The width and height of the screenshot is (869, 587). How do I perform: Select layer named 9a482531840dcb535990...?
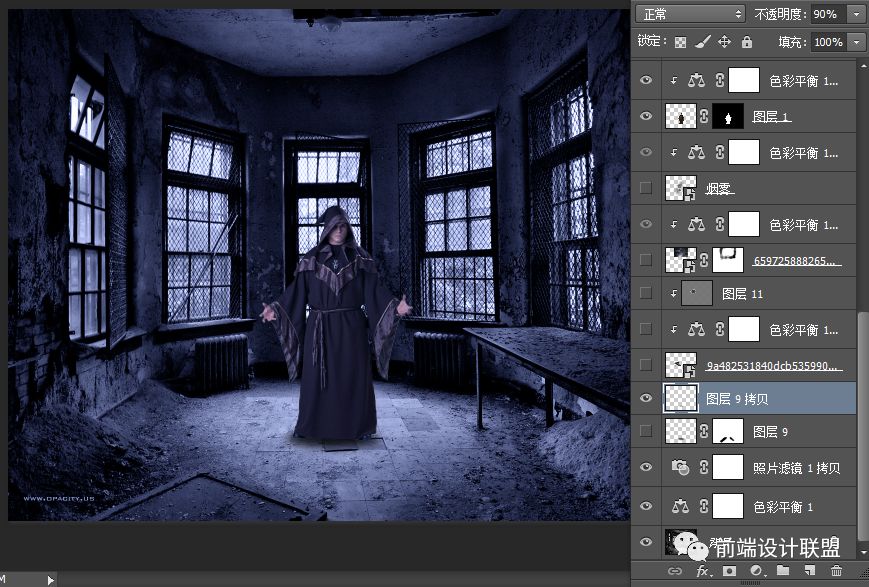click(774, 365)
